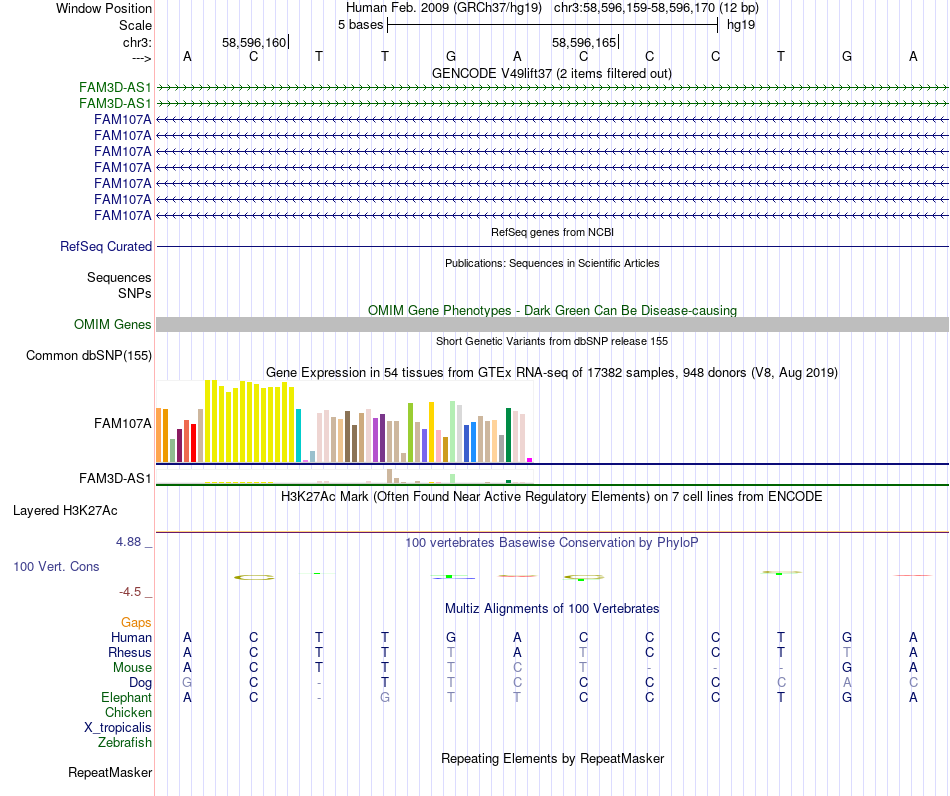
Task: Click the grey OMIM Genes bar
Action: pyautogui.click(x=552, y=325)
